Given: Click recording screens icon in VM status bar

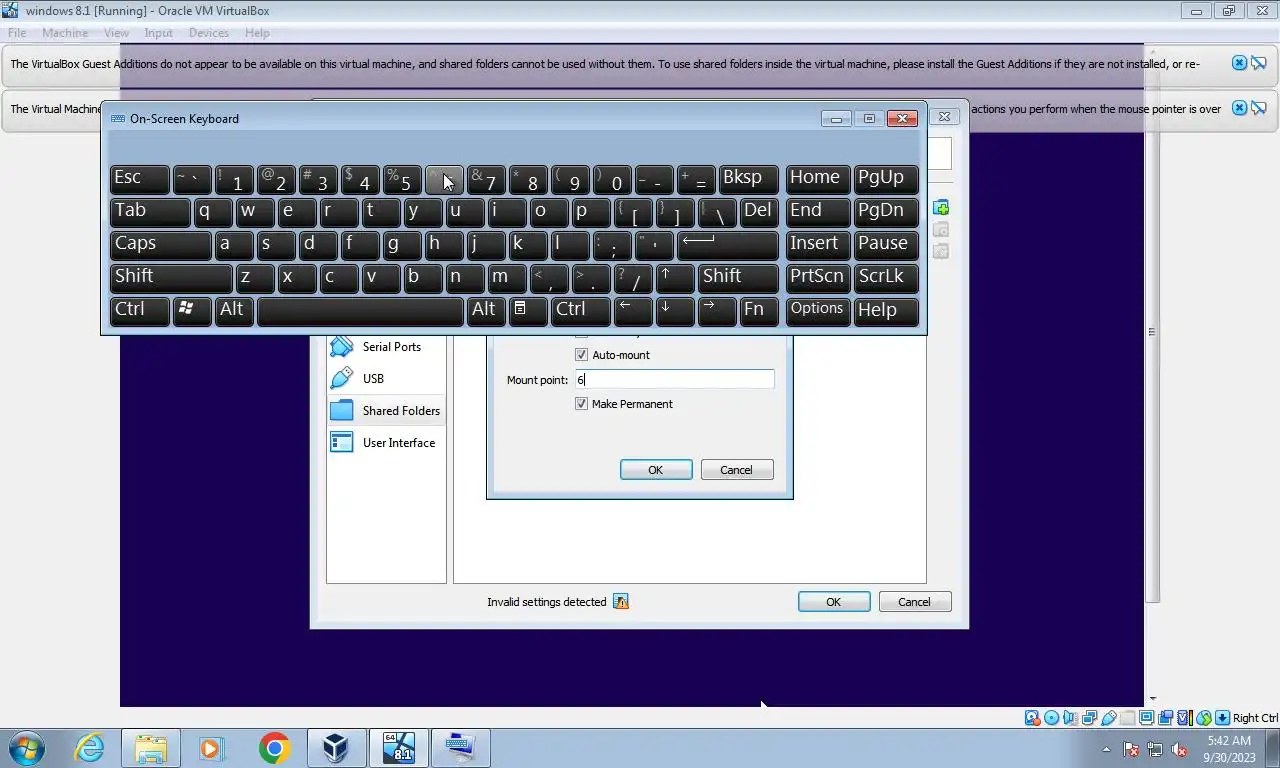Looking at the screenshot, I should point(1165,718).
